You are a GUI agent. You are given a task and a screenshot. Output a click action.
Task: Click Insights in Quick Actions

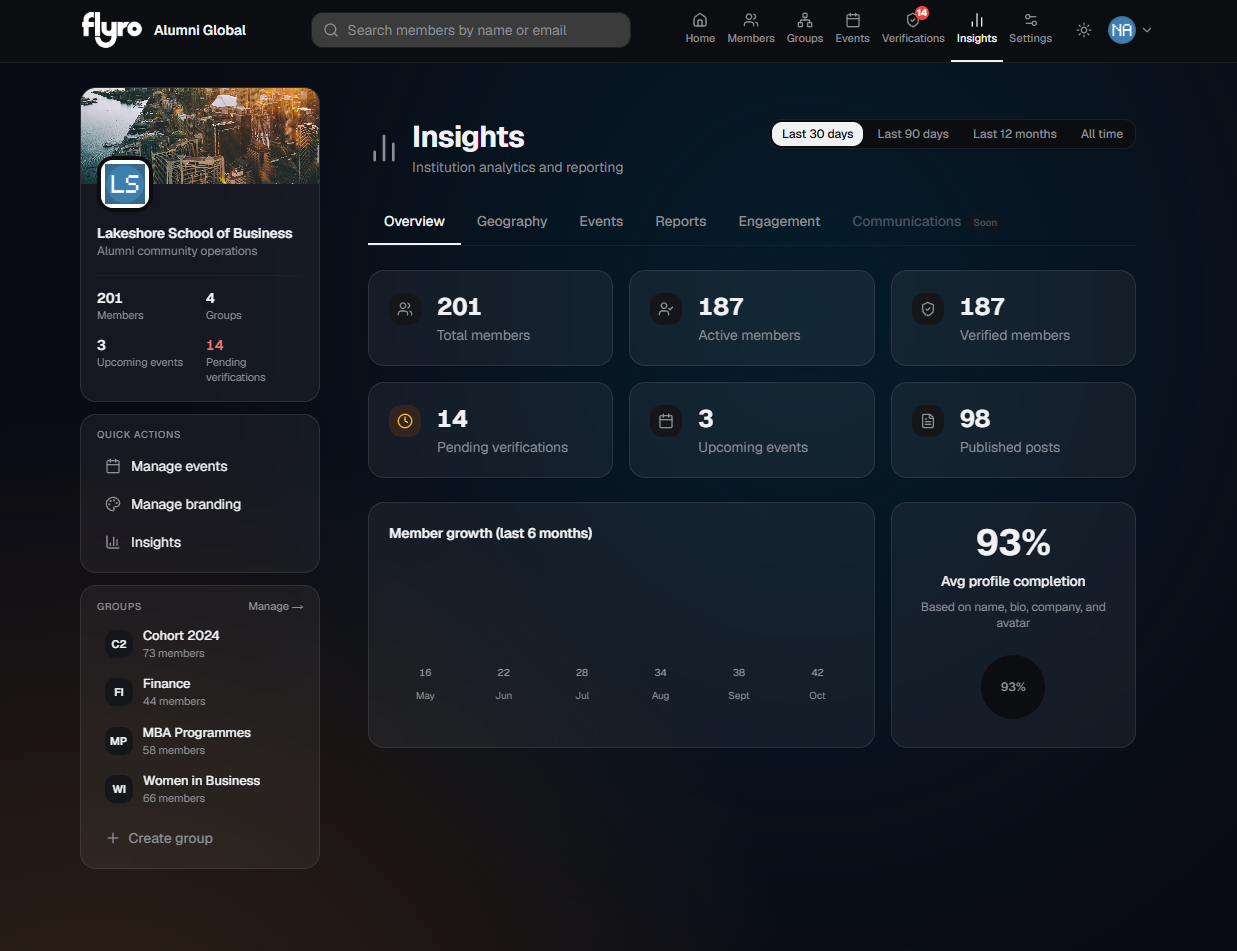[x=200, y=542]
